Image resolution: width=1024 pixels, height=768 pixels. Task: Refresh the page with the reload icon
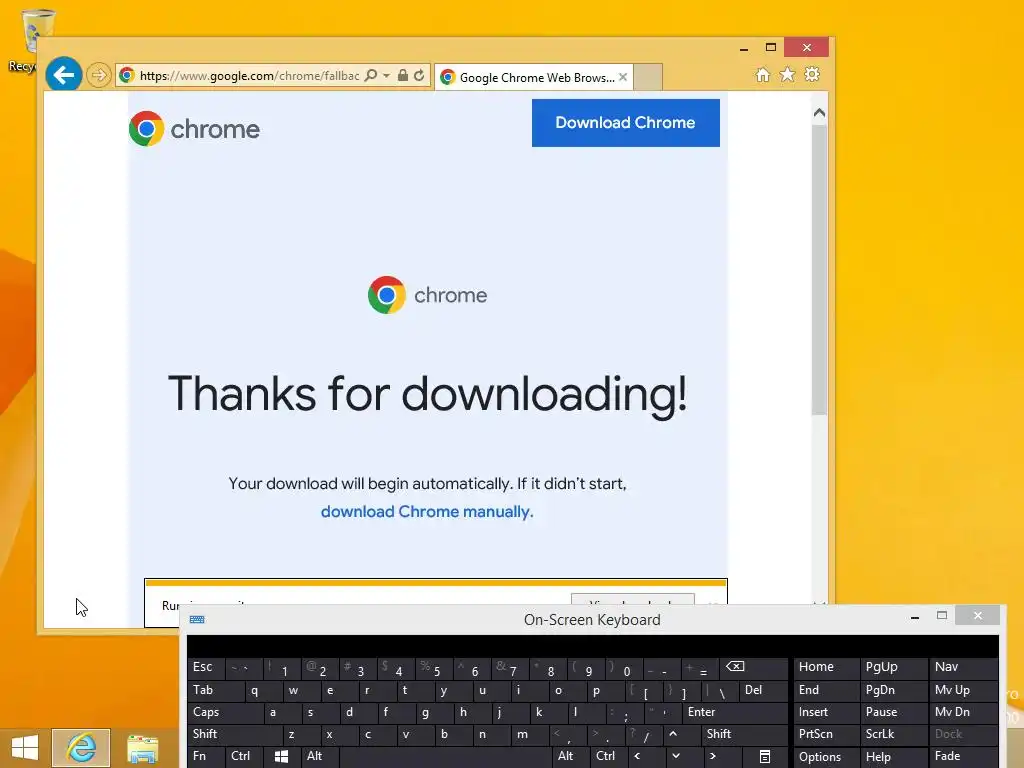pos(419,75)
